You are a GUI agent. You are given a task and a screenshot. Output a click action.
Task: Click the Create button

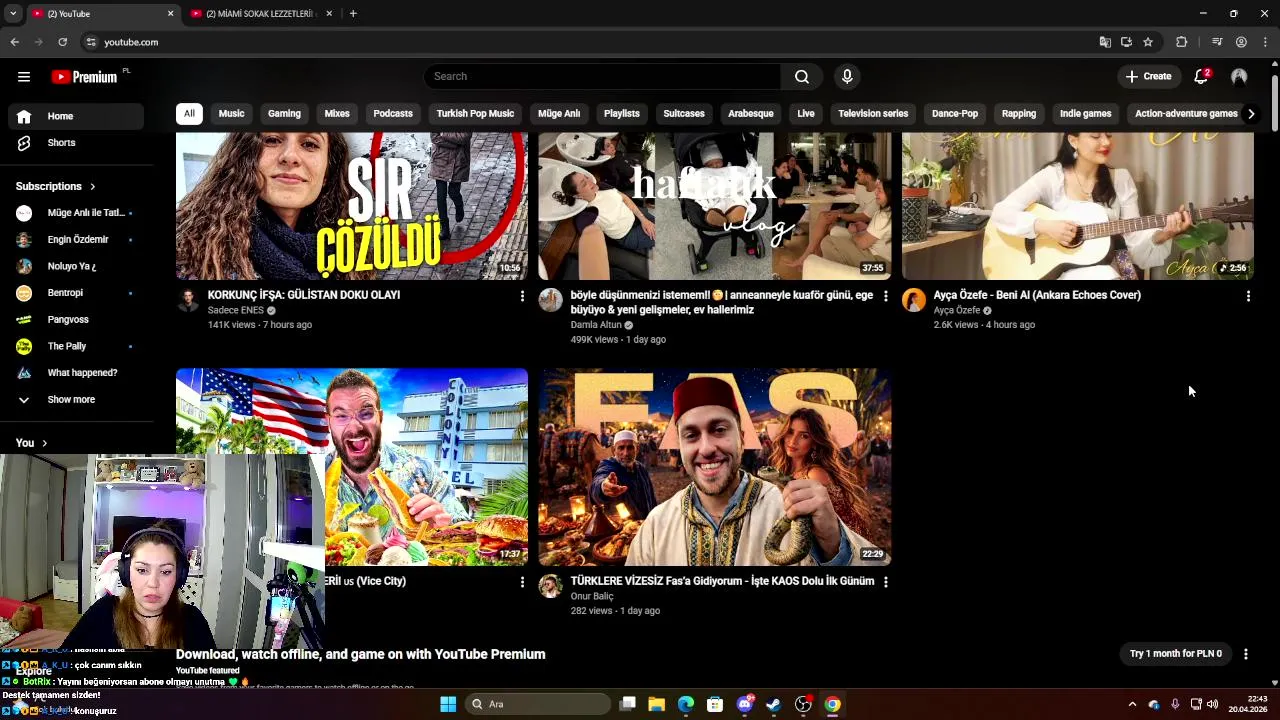point(1148,77)
